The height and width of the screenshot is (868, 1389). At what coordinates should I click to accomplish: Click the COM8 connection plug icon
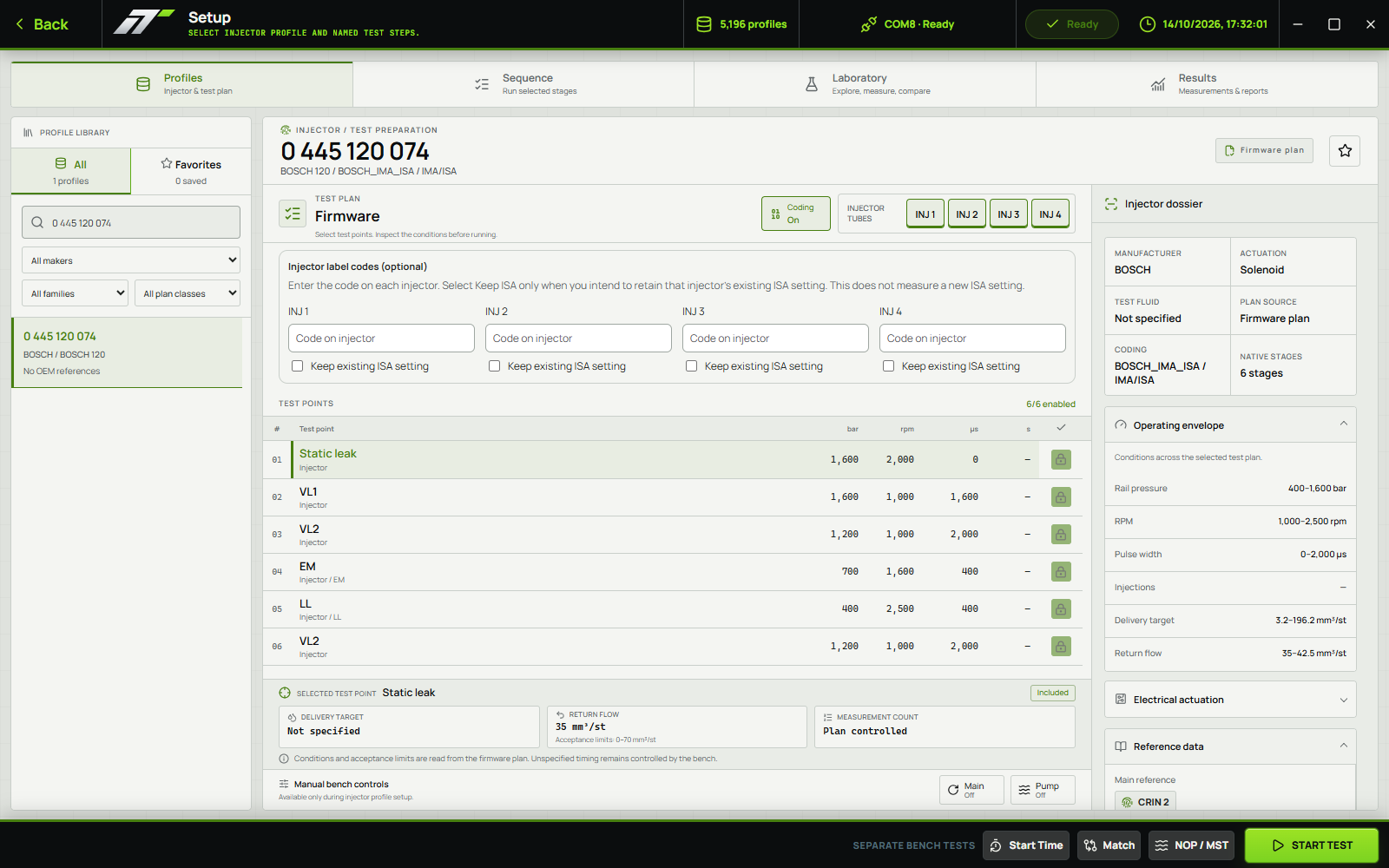869,24
